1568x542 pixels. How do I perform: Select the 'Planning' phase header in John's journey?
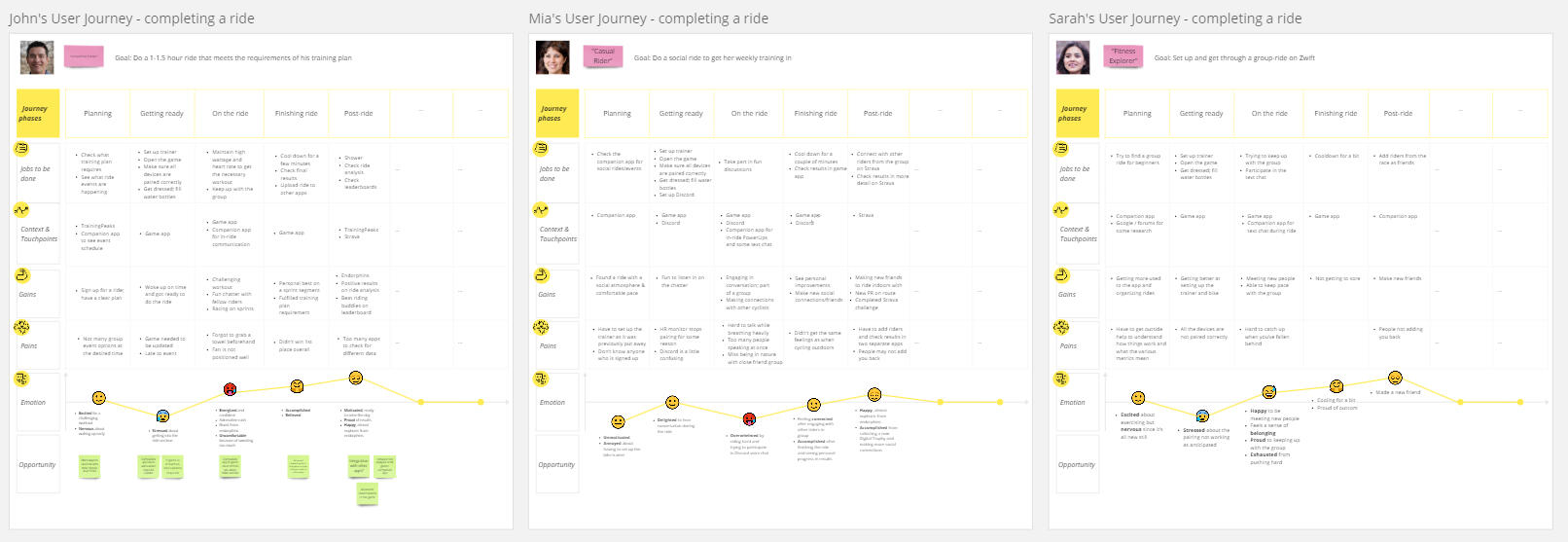point(97,114)
